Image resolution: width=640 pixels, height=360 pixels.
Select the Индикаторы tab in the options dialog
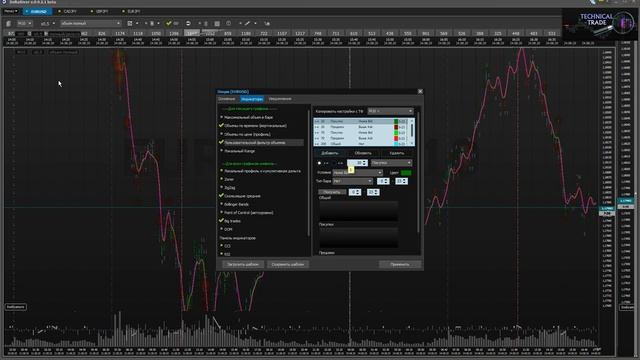[252, 99]
